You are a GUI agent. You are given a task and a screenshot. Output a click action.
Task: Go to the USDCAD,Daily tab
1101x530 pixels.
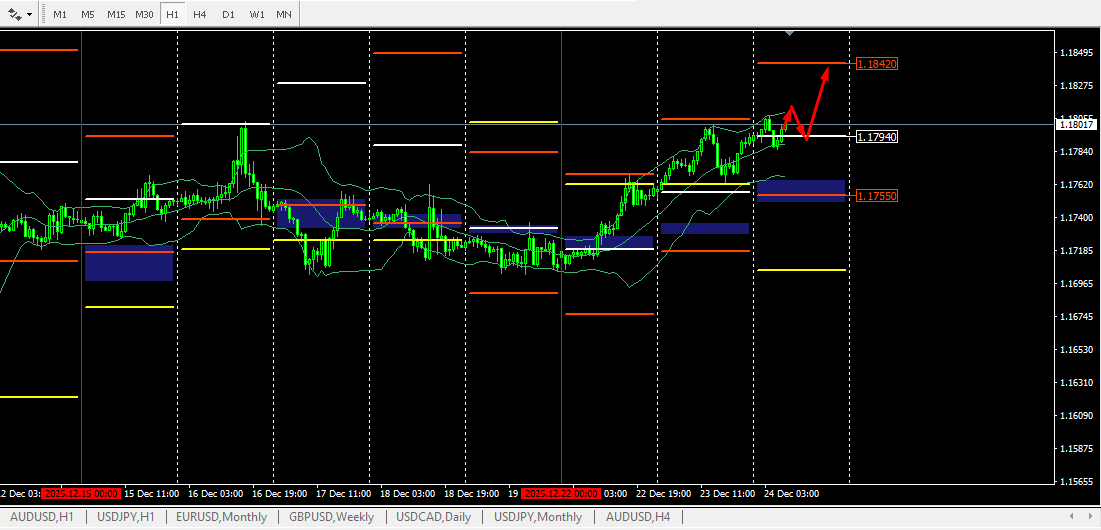[434, 517]
